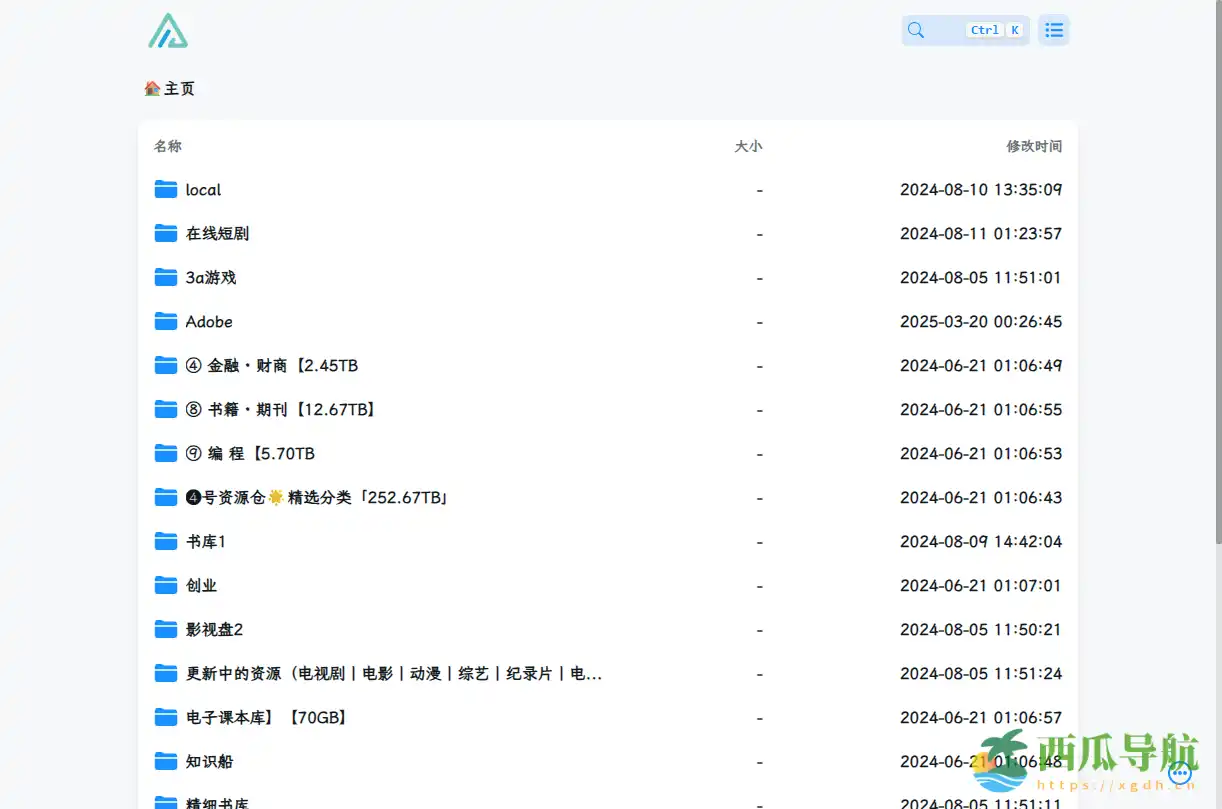Click the folder icon beside 书库1
This screenshot has height=809, width=1222.
click(166, 542)
